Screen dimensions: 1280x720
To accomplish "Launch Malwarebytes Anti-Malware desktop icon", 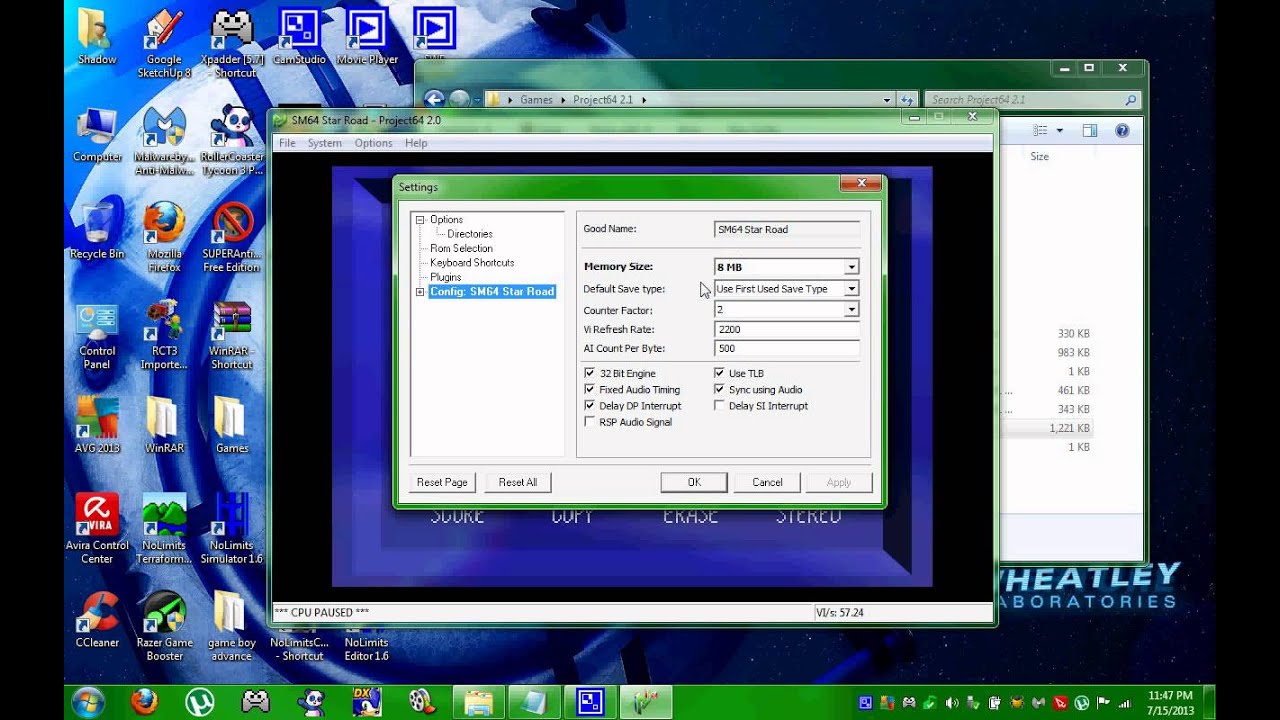I will [x=164, y=141].
